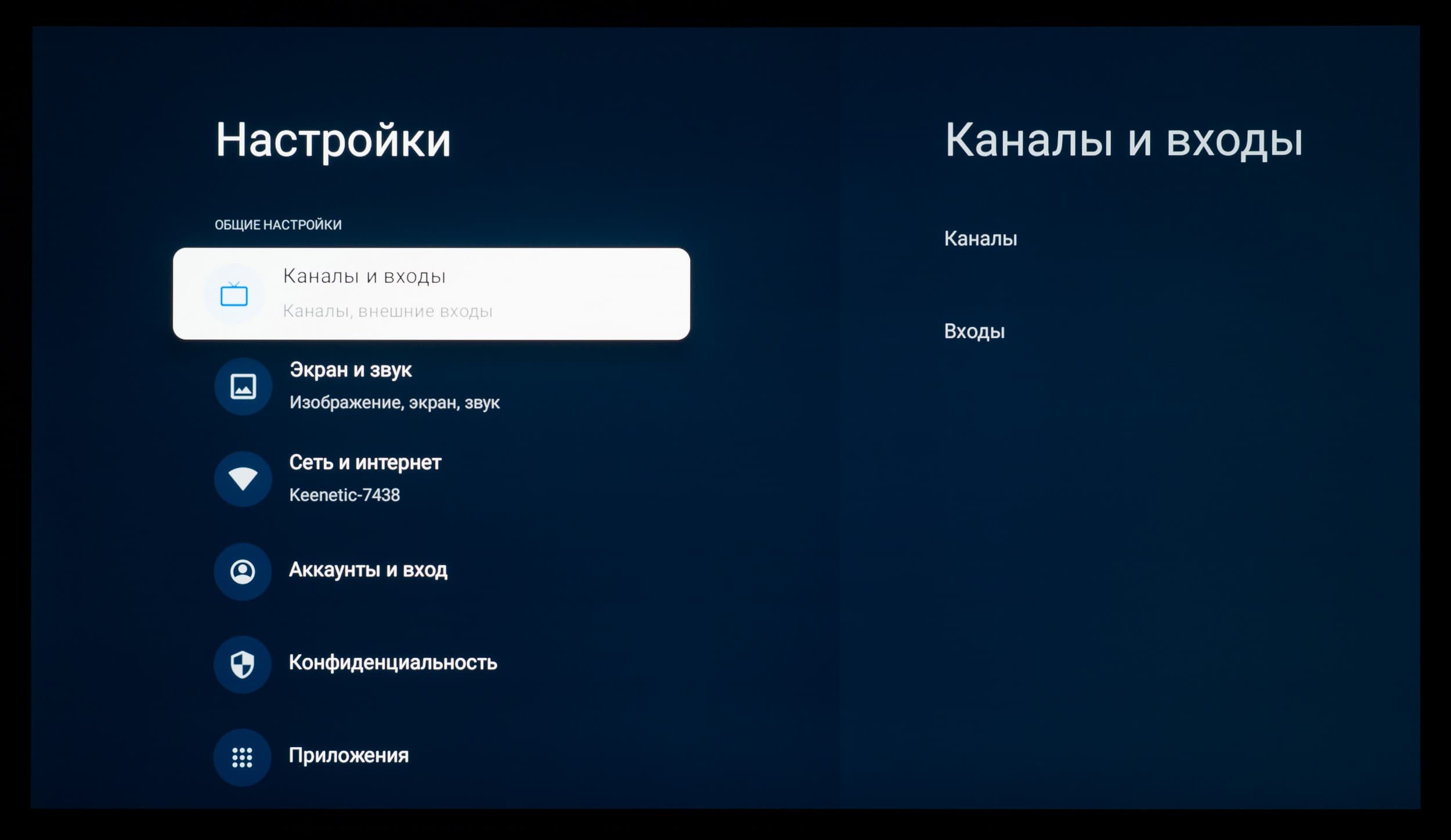Click the grid icon for Приложения
Image resolution: width=1451 pixels, height=840 pixels.
pyautogui.click(x=243, y=757)
